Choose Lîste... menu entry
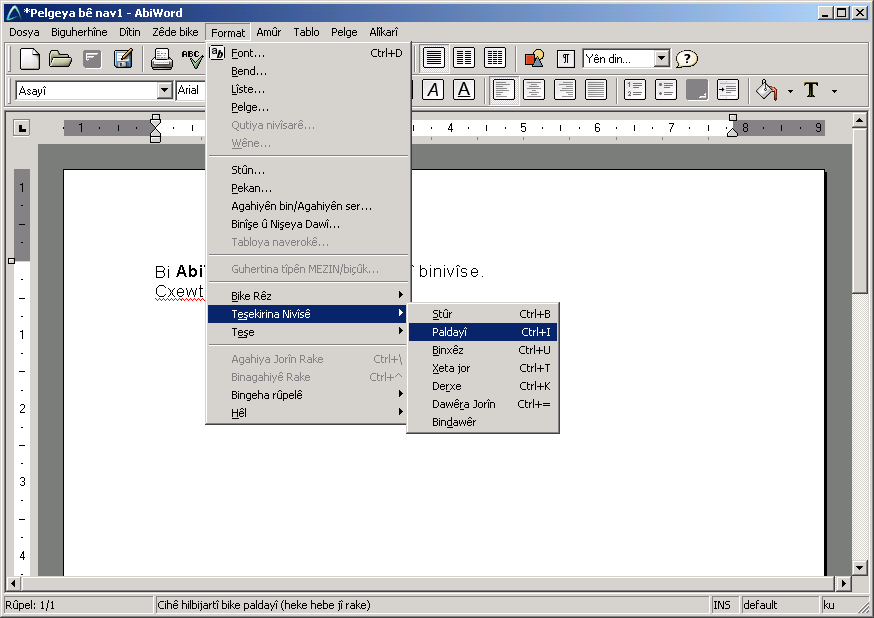The height and width of the screenshot is (618, 874). (x=308, y=89)
